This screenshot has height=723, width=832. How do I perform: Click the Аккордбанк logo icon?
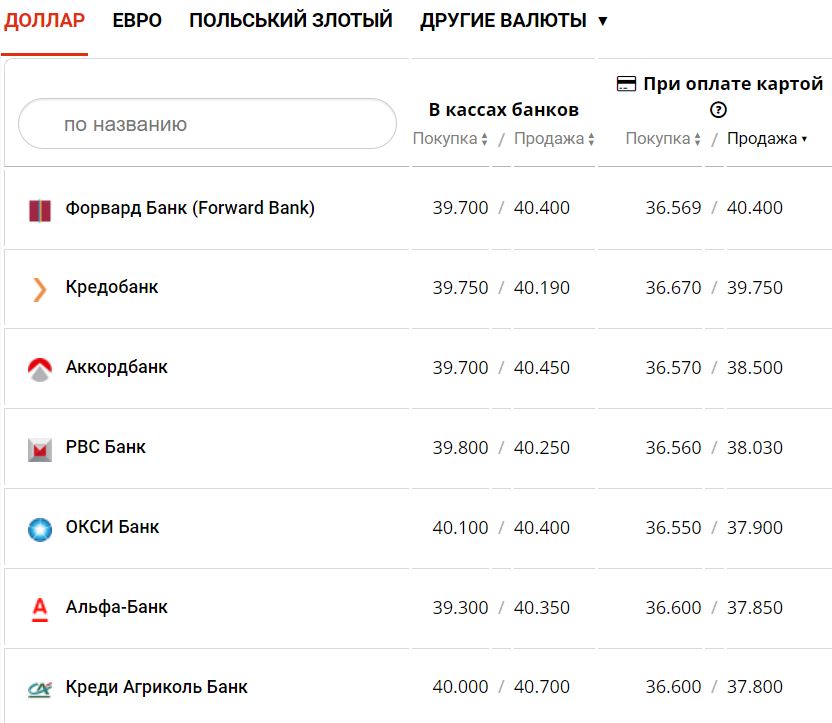point(38,367)
